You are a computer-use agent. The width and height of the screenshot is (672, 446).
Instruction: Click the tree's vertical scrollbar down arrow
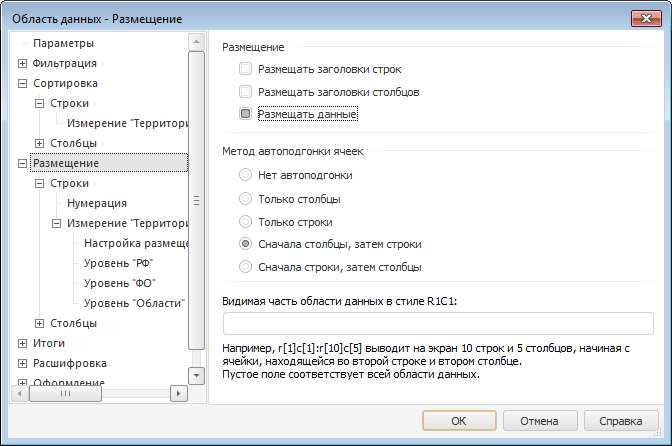(x=196, y=375)
